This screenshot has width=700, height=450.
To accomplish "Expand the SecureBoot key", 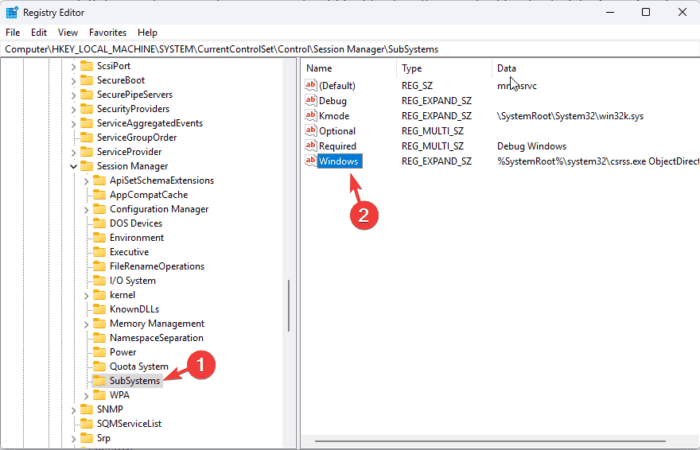I will click(x=74, y=81).
